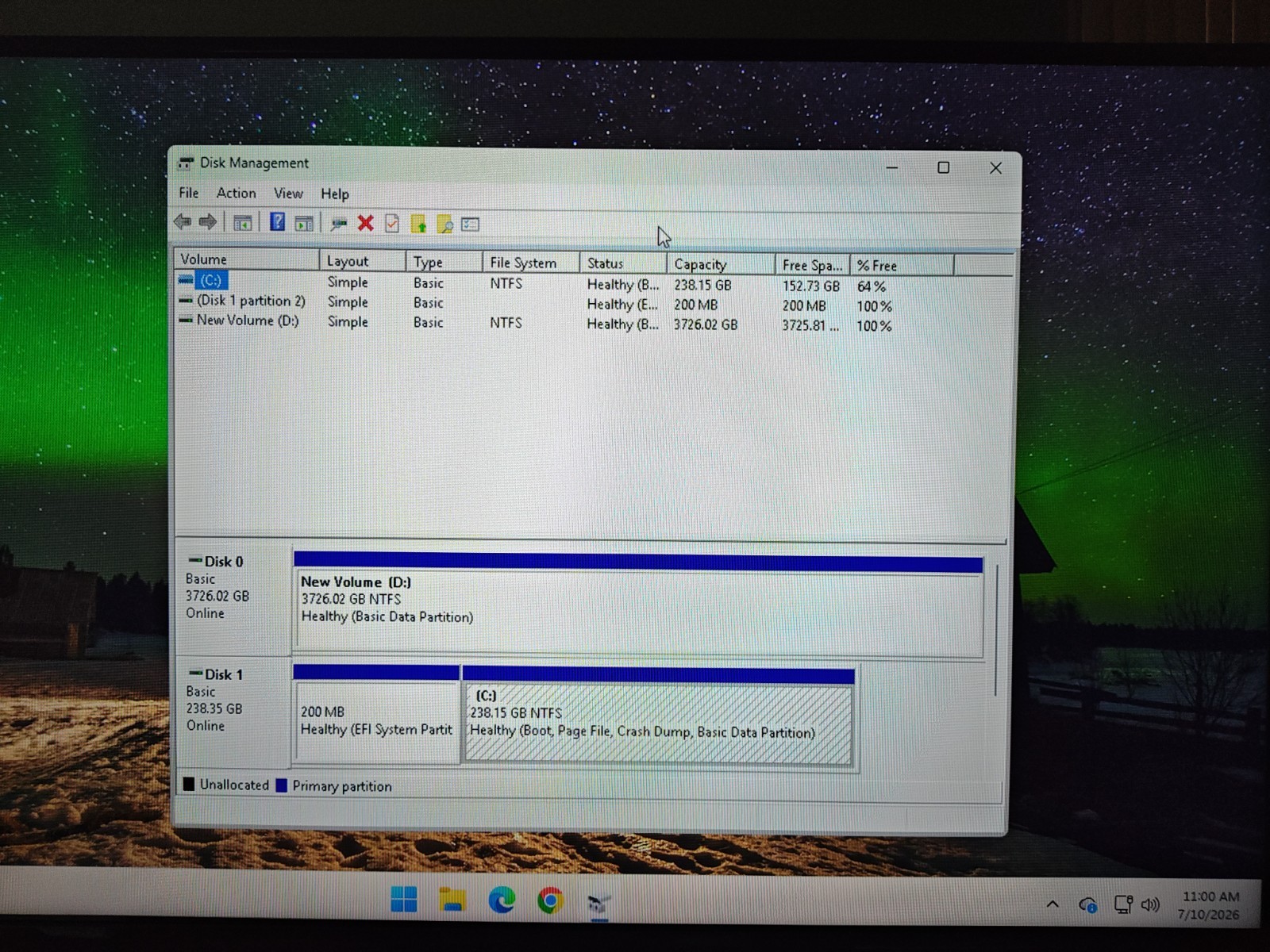Viewport: 1270px width, 952px height.
Task: Click the vertical scrollbar in the disk pane
Action: pos(996,631)
